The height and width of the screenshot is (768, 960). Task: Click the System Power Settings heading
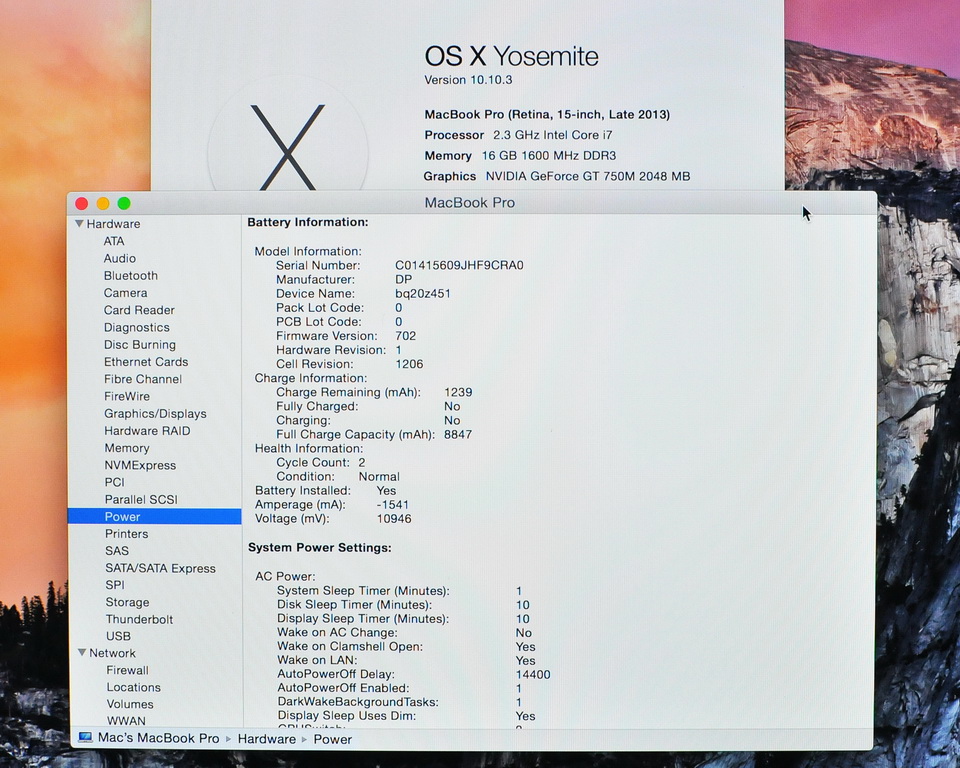tap(320, 548)
